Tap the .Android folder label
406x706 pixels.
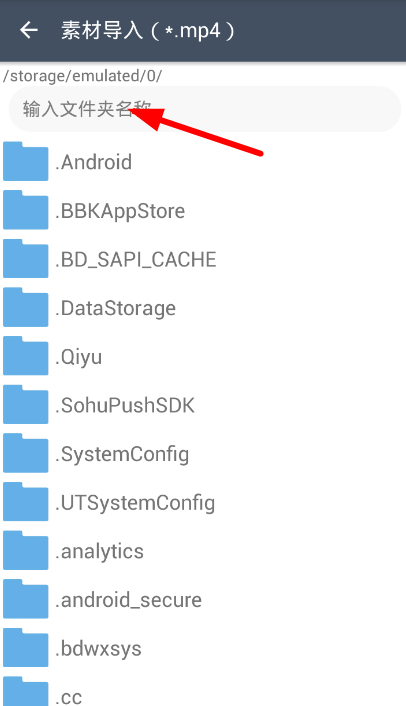tap(94, 162)
